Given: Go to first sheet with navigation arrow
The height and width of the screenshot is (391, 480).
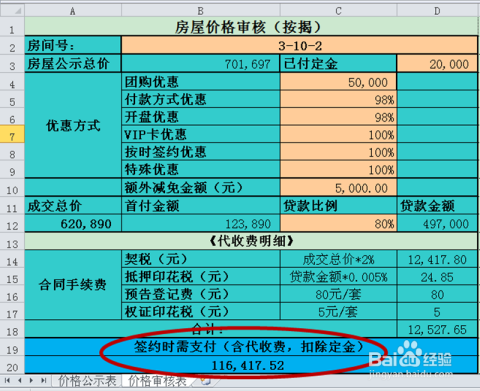Looking at the screenshot, I should coord(7,380).
